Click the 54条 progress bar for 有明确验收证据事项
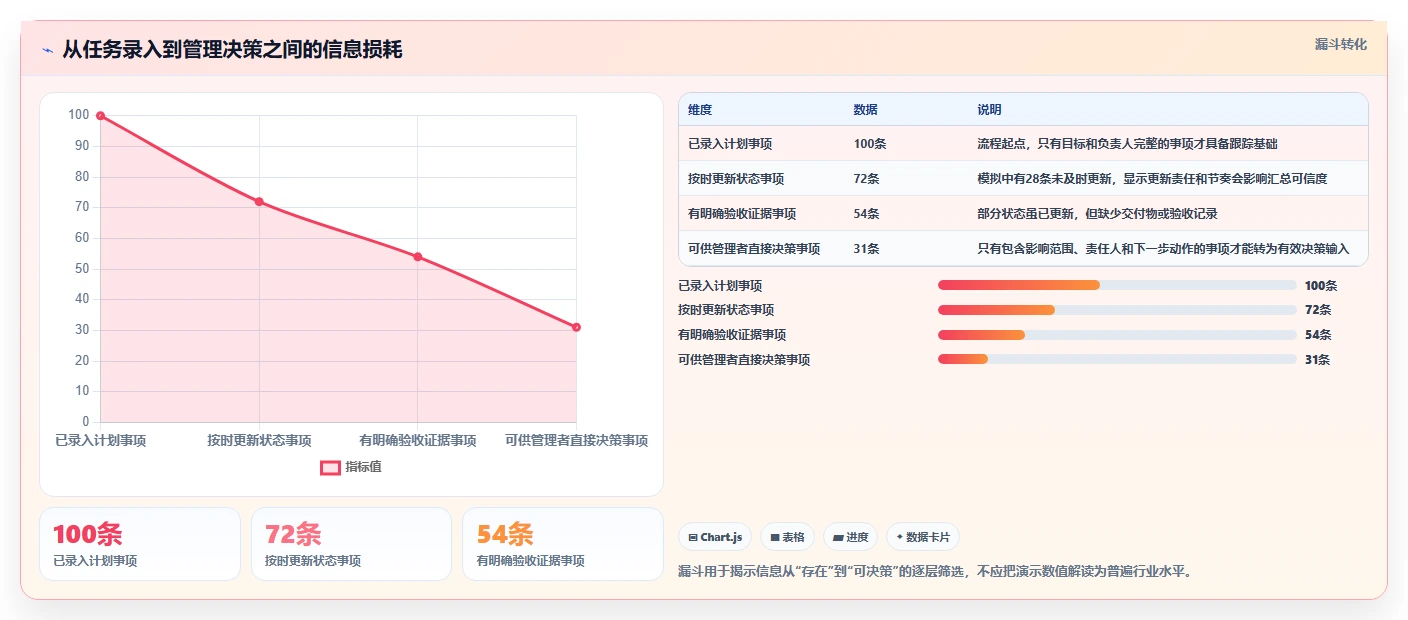The image size is (1408, 620). point(1117,334)
